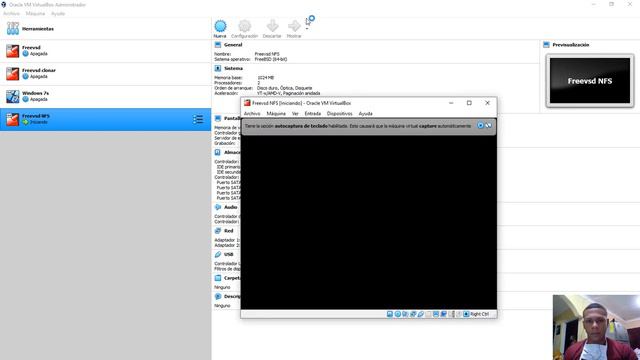Click the Descartar arrow toolbar icon

(x=272, y=27)
